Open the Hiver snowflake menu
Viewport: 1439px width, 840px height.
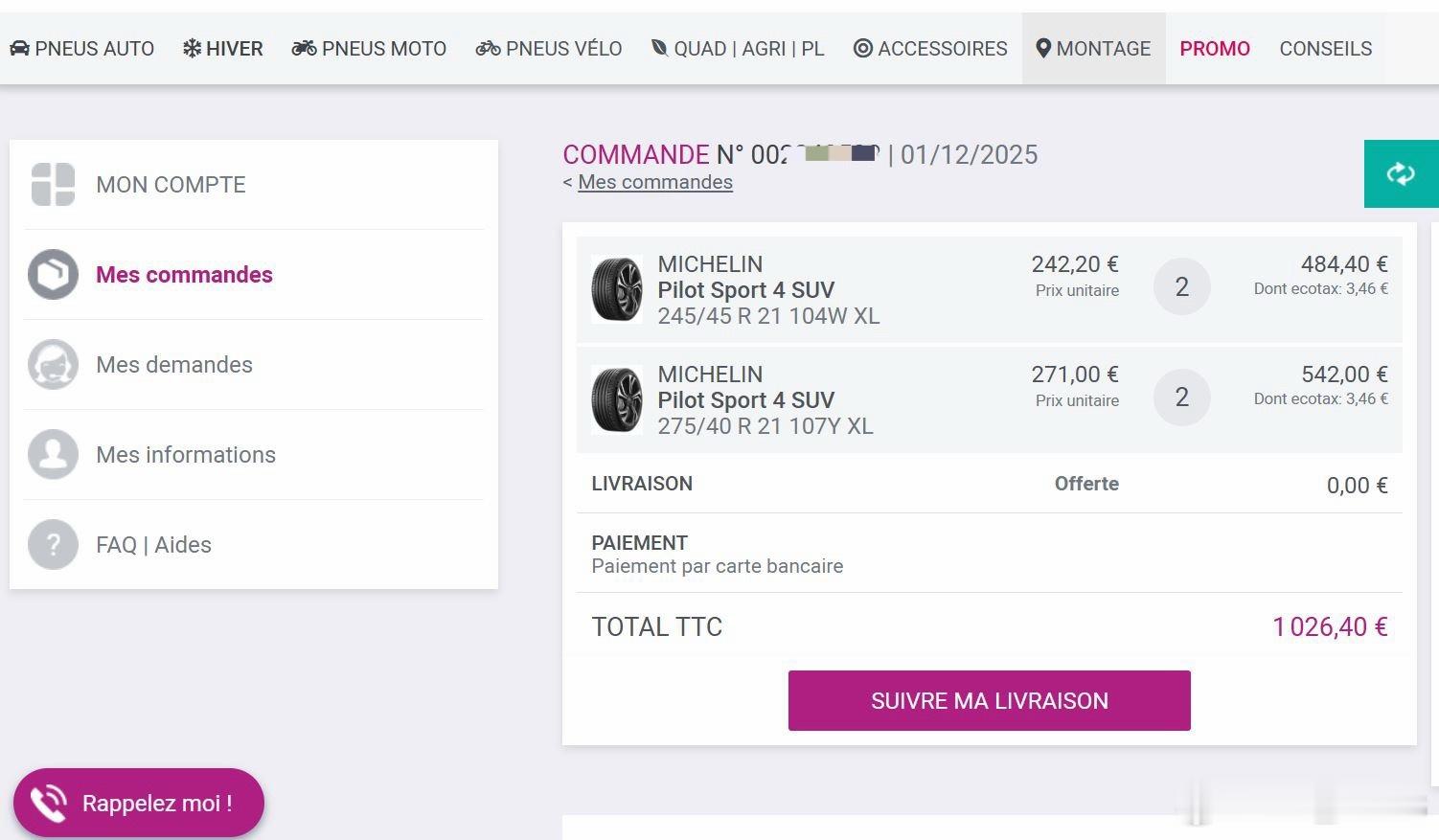point(222,49)
